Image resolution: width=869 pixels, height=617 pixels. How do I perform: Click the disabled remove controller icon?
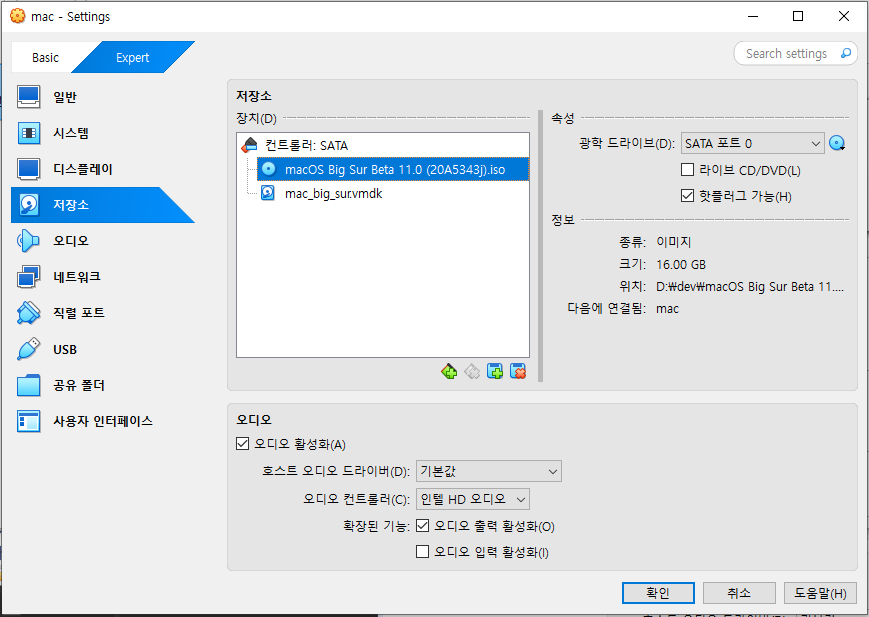[x=472, y=371]
